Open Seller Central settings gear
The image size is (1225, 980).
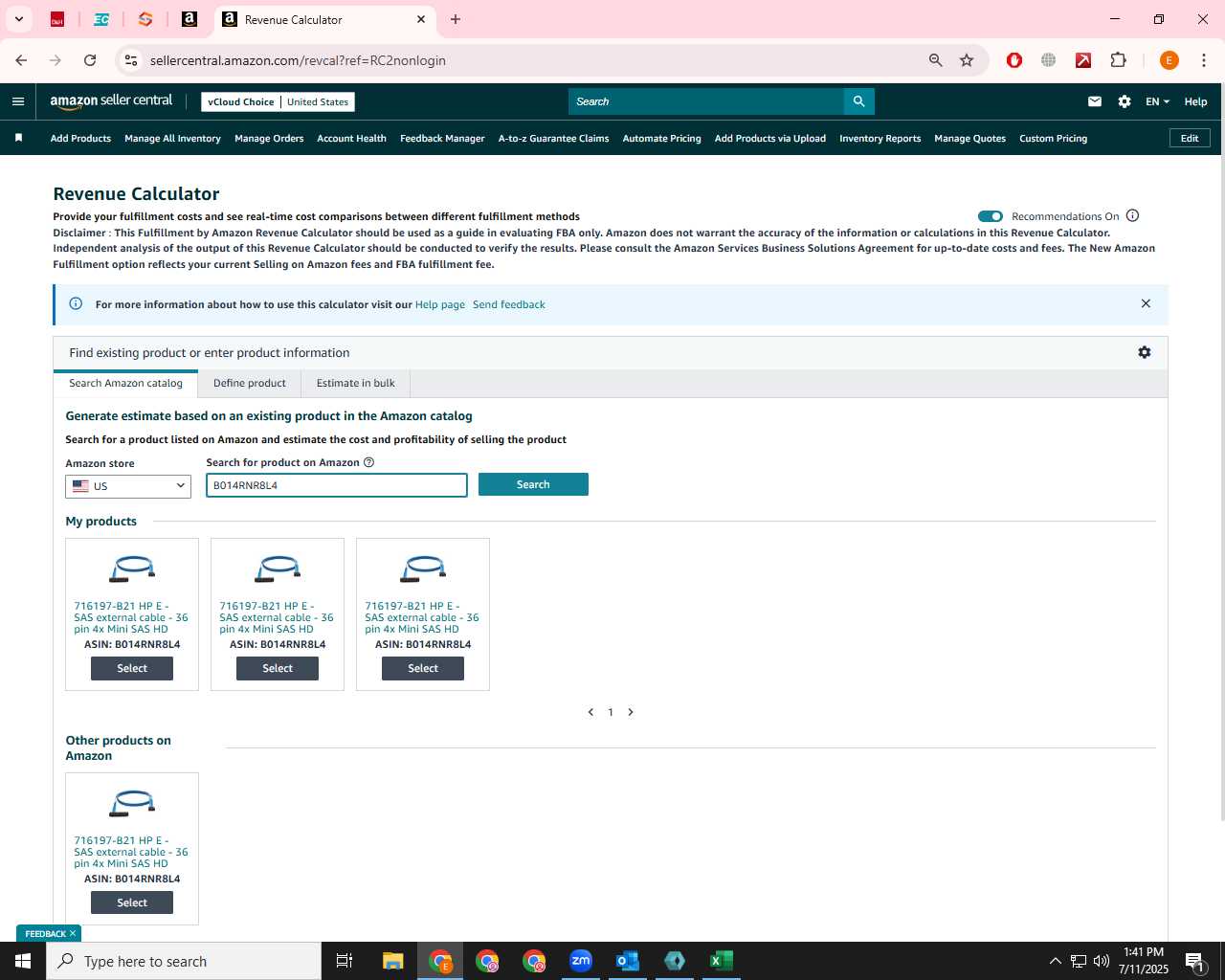point(1125,101)
